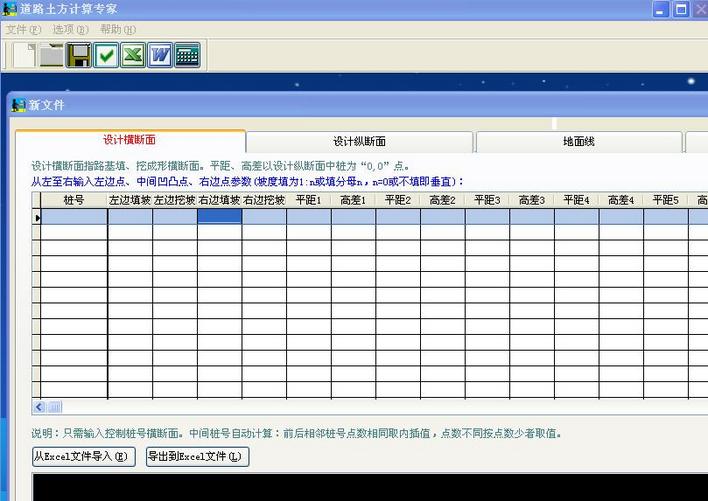The width and height of the screenshot is (708, 501).
Task: Click first-row cell under 左边填坡
Action: (130, 217)
